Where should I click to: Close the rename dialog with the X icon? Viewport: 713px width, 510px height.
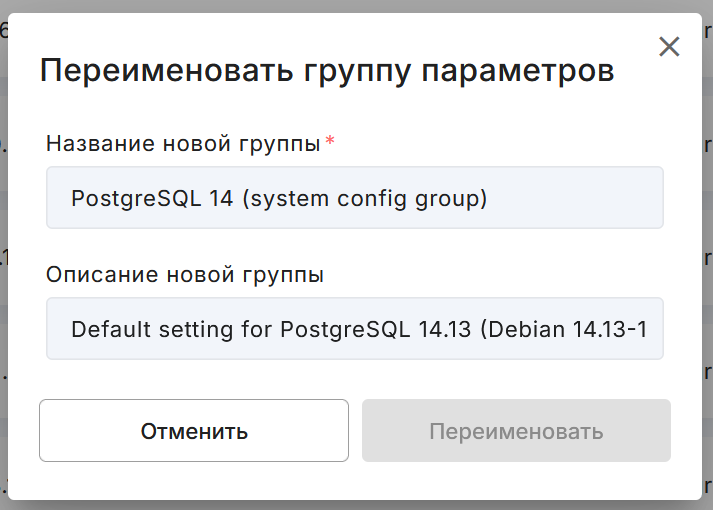point(669,47)
